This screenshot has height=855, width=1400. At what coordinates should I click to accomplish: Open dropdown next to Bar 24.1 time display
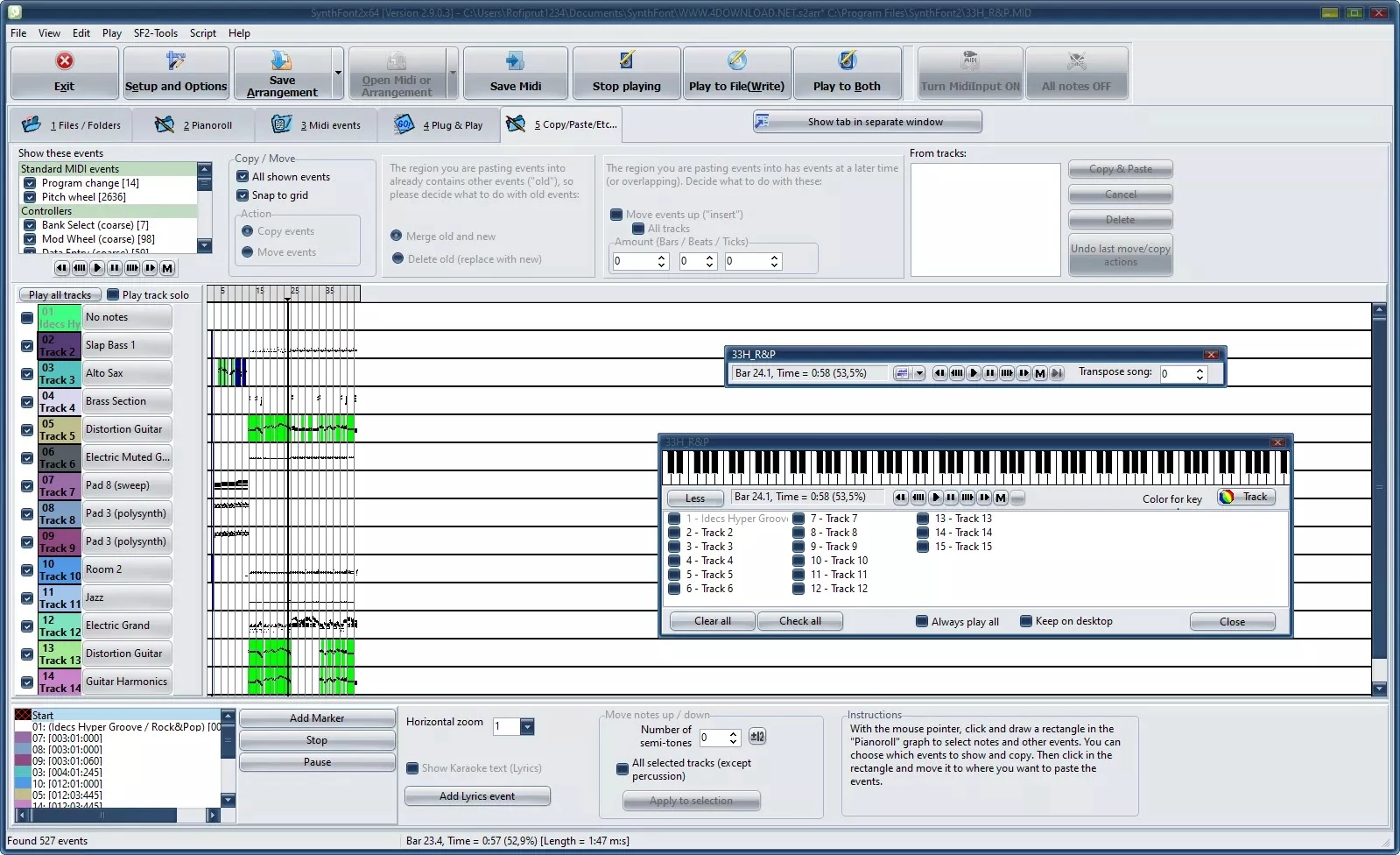[x=918, y=374]
